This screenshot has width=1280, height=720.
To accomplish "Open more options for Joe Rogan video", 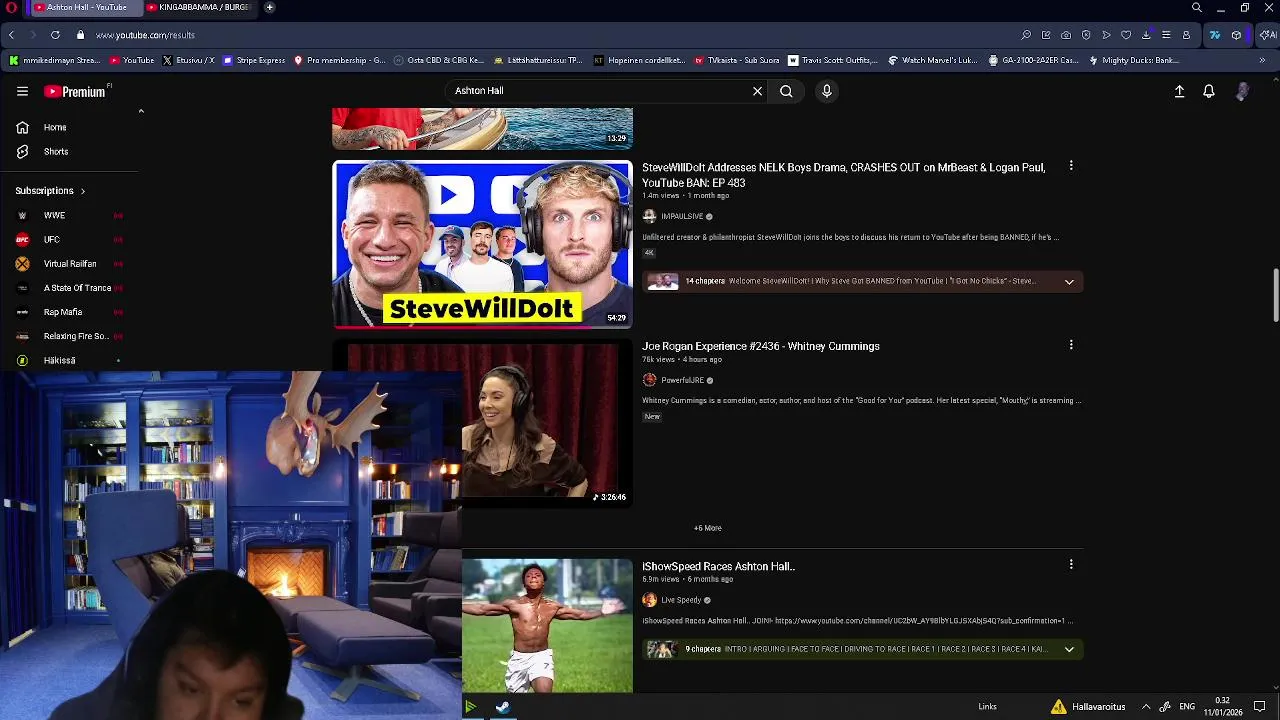I will click(x=1071, y=345).
